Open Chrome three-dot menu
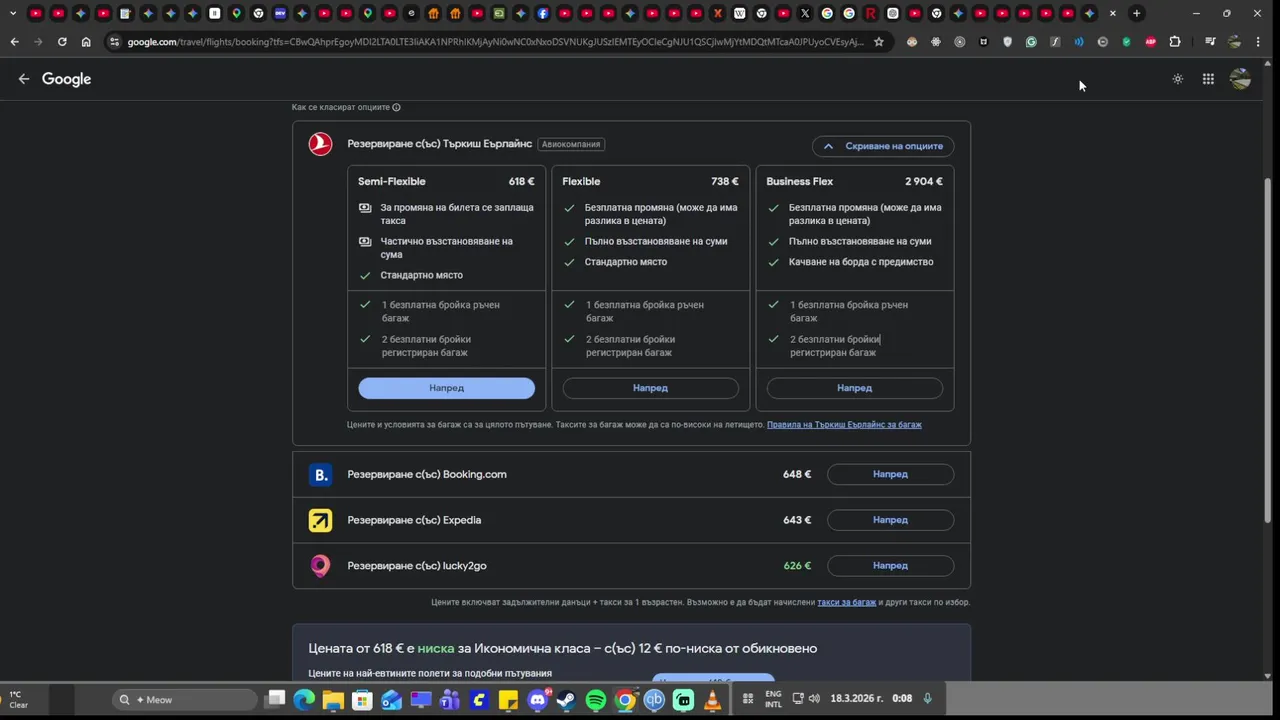The width and height of the screenshot is (1280, 720). tap(1258, 42)
